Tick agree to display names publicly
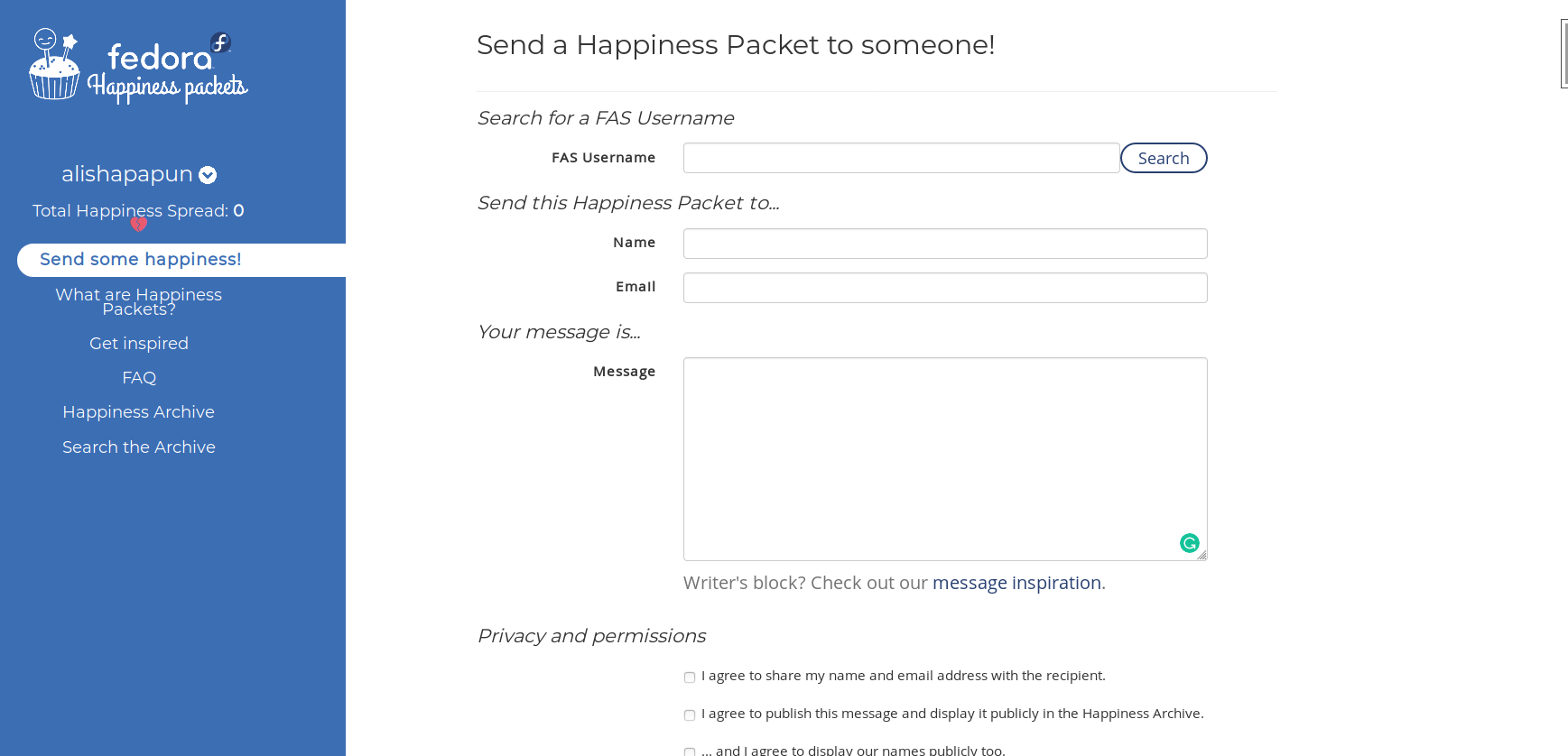Viewport: 1568px width, 756px height. (690, 751)
